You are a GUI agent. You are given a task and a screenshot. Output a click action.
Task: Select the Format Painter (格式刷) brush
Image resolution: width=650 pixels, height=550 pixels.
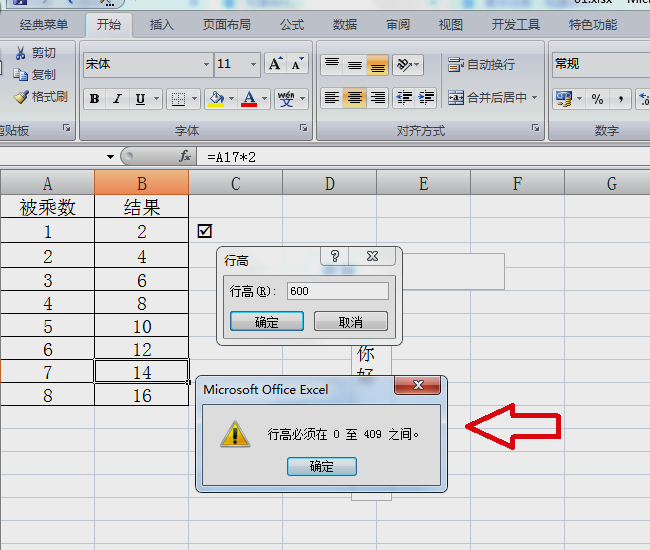tap(41, 97)
